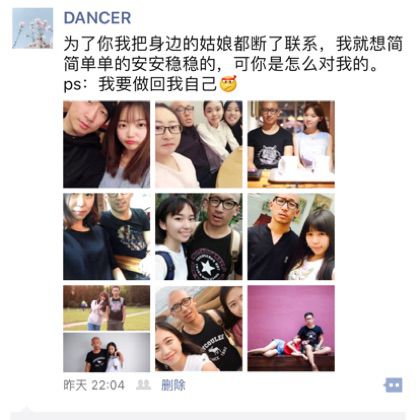Tap the DANCER username link
This screenshot has height=420, width=420.
pos(97,18)
